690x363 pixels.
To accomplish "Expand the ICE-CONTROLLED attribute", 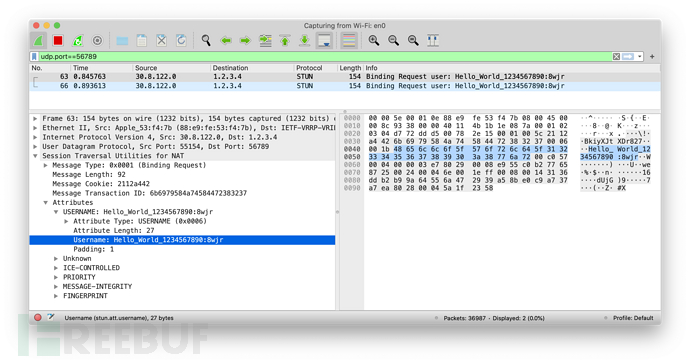I will coord(56,268).
